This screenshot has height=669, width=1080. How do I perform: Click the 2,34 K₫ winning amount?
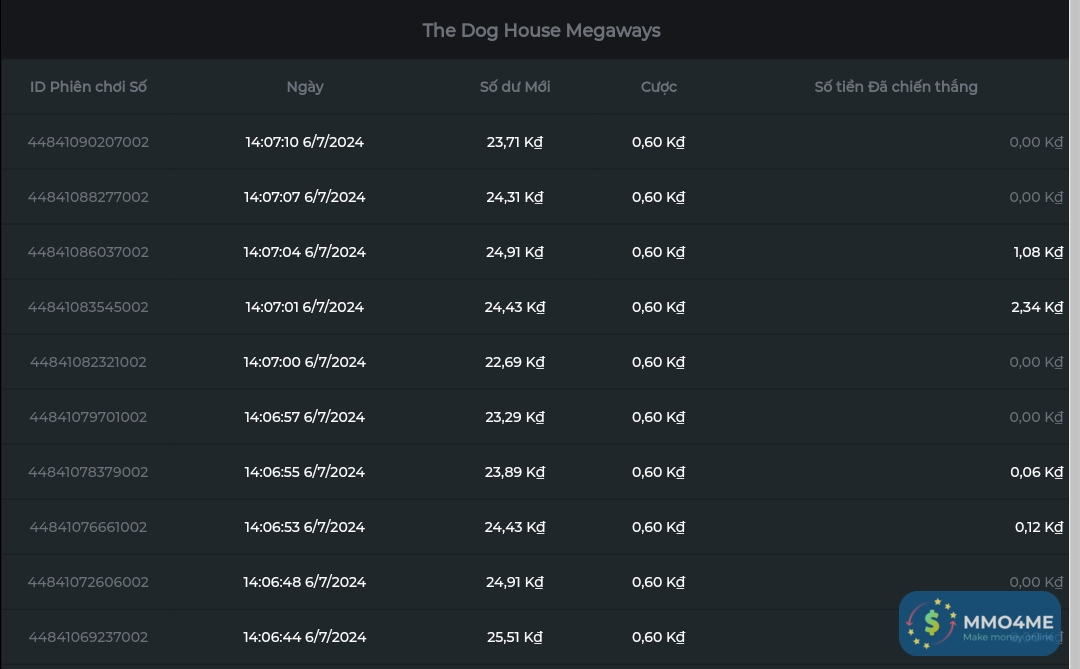click(x=1036, y=307)
